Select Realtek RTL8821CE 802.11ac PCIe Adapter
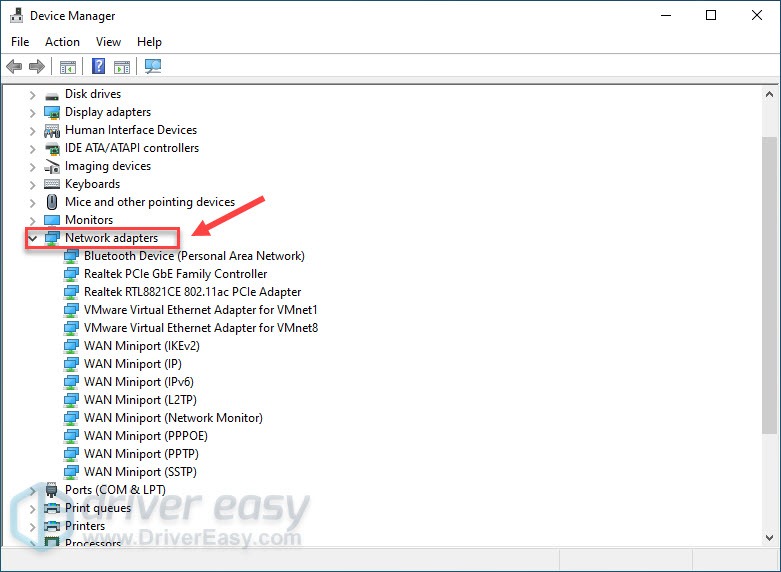 [x=192, y=292]
